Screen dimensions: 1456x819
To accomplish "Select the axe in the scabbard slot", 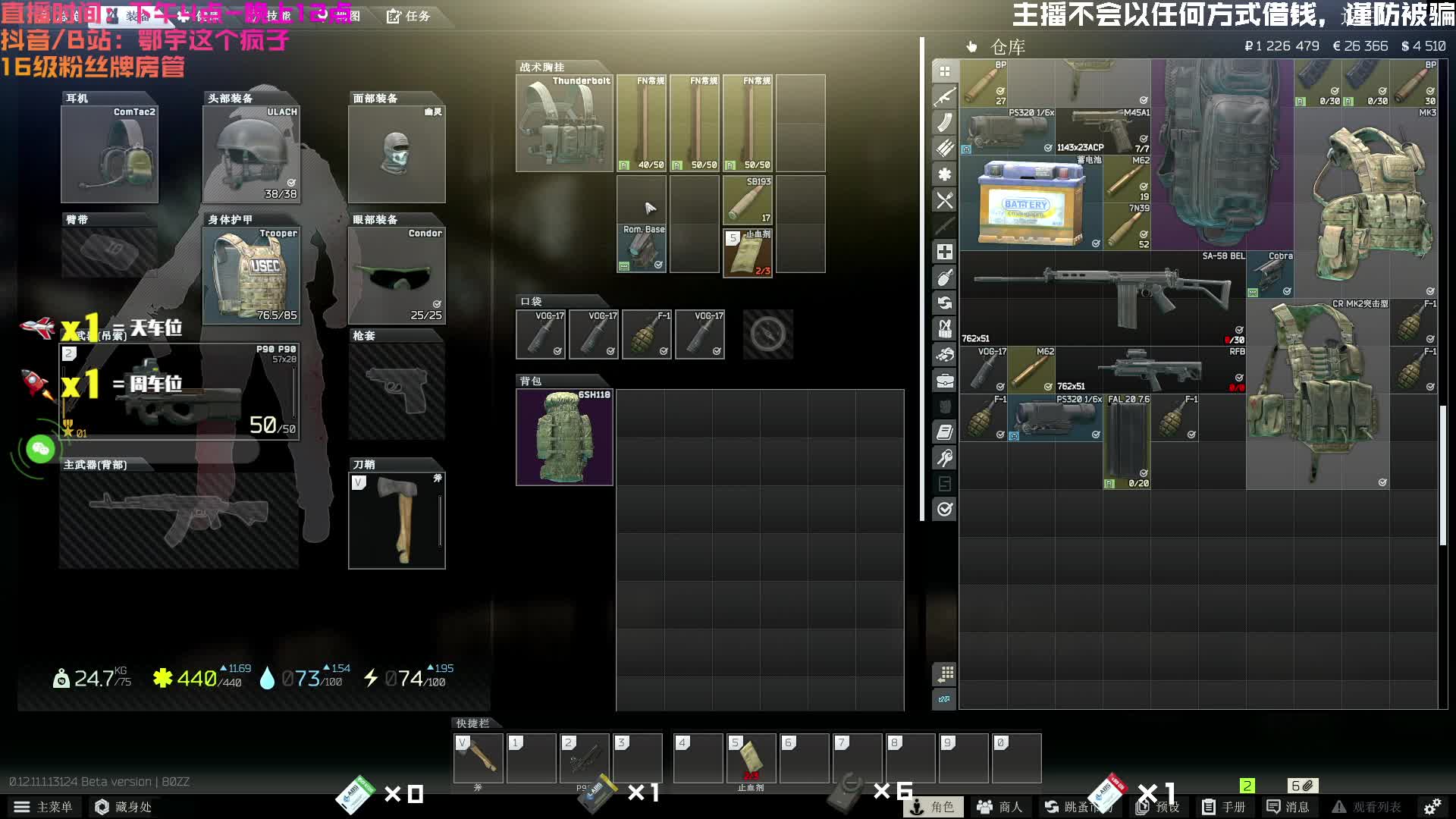I will tap(397, 520).
